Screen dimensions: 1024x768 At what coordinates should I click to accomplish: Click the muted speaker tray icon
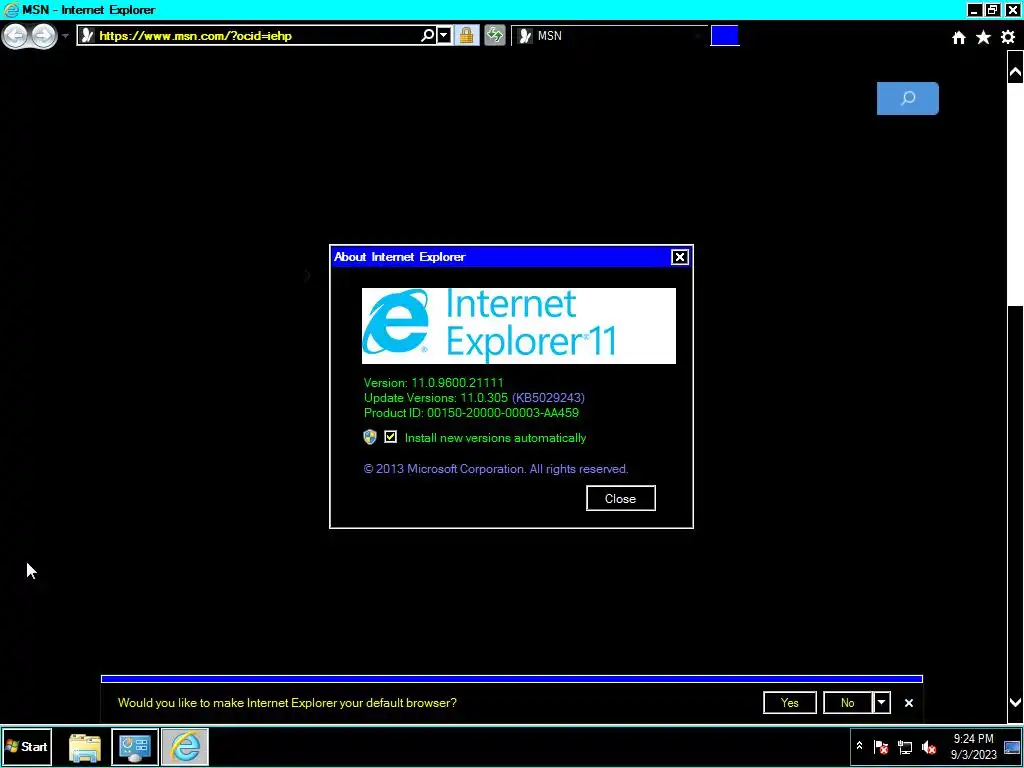click(x=928, y=747)
